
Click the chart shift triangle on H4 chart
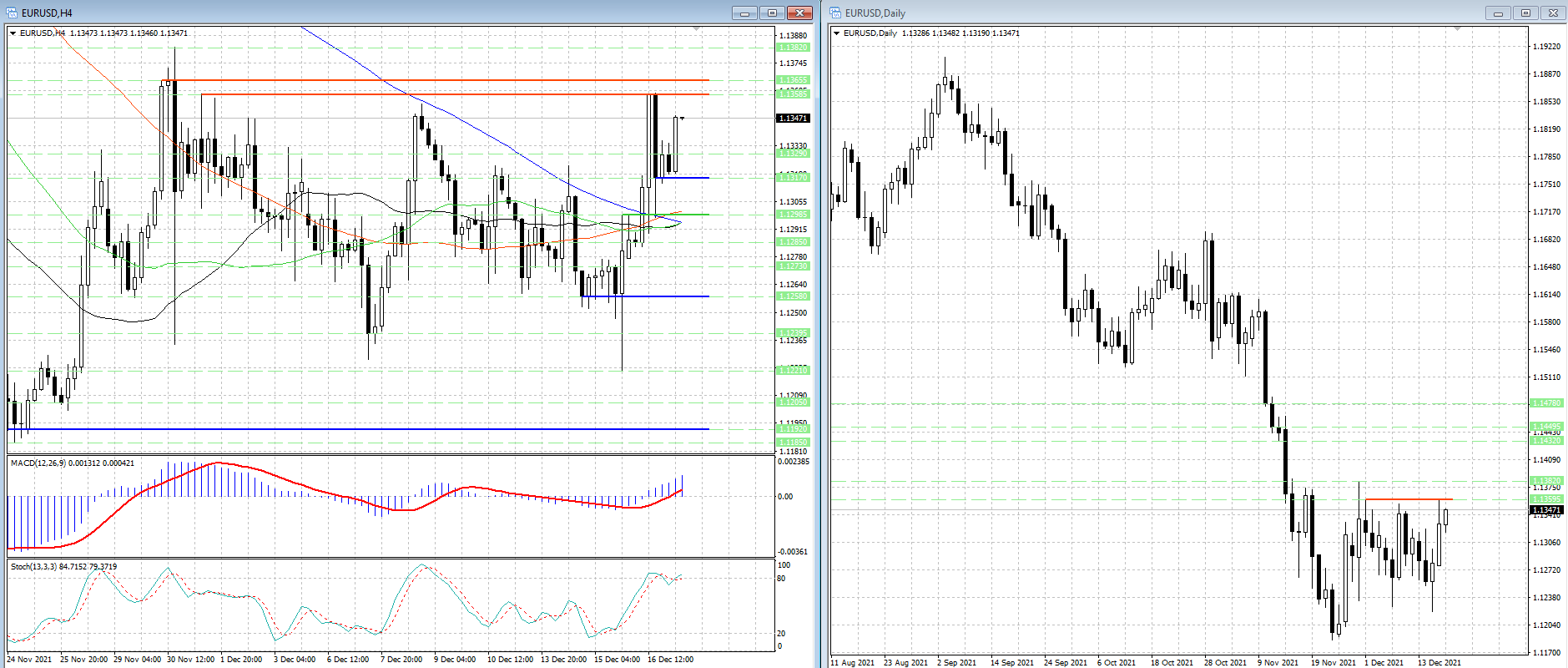(696, 29)
